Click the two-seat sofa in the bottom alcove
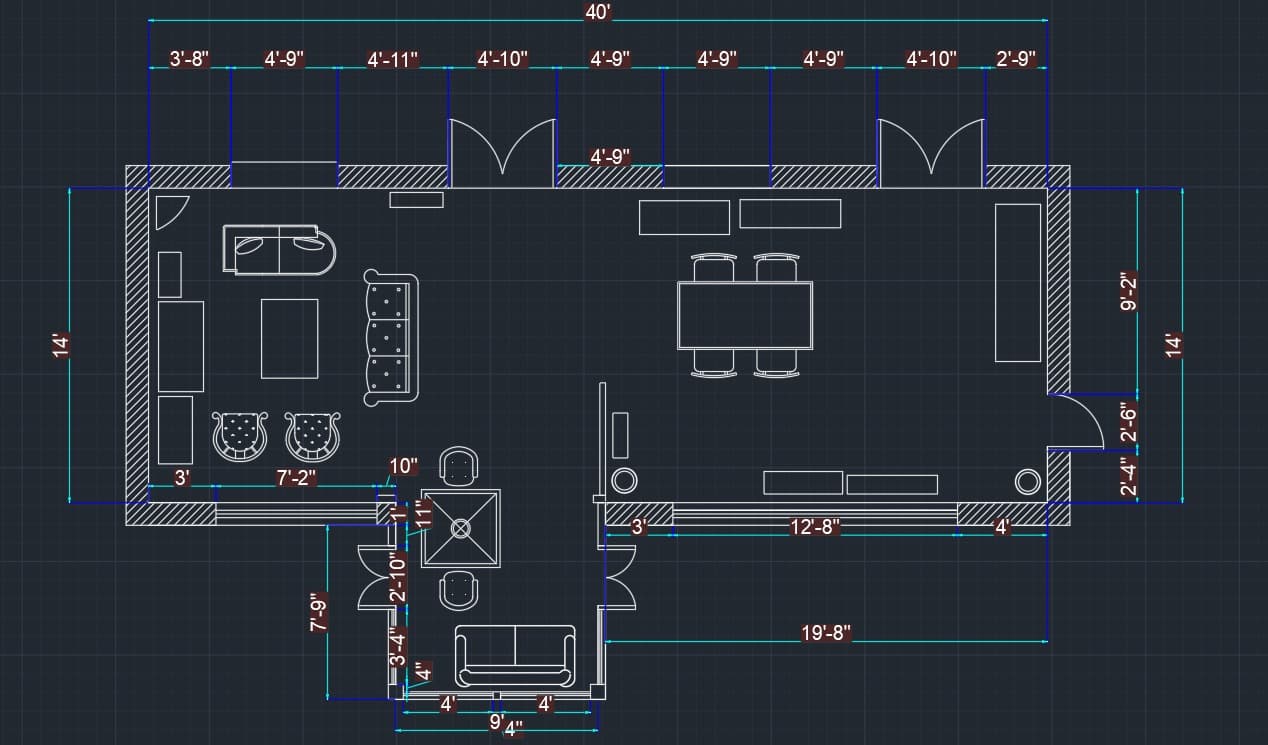This screenshot has height=745, width=1268. 515,655
